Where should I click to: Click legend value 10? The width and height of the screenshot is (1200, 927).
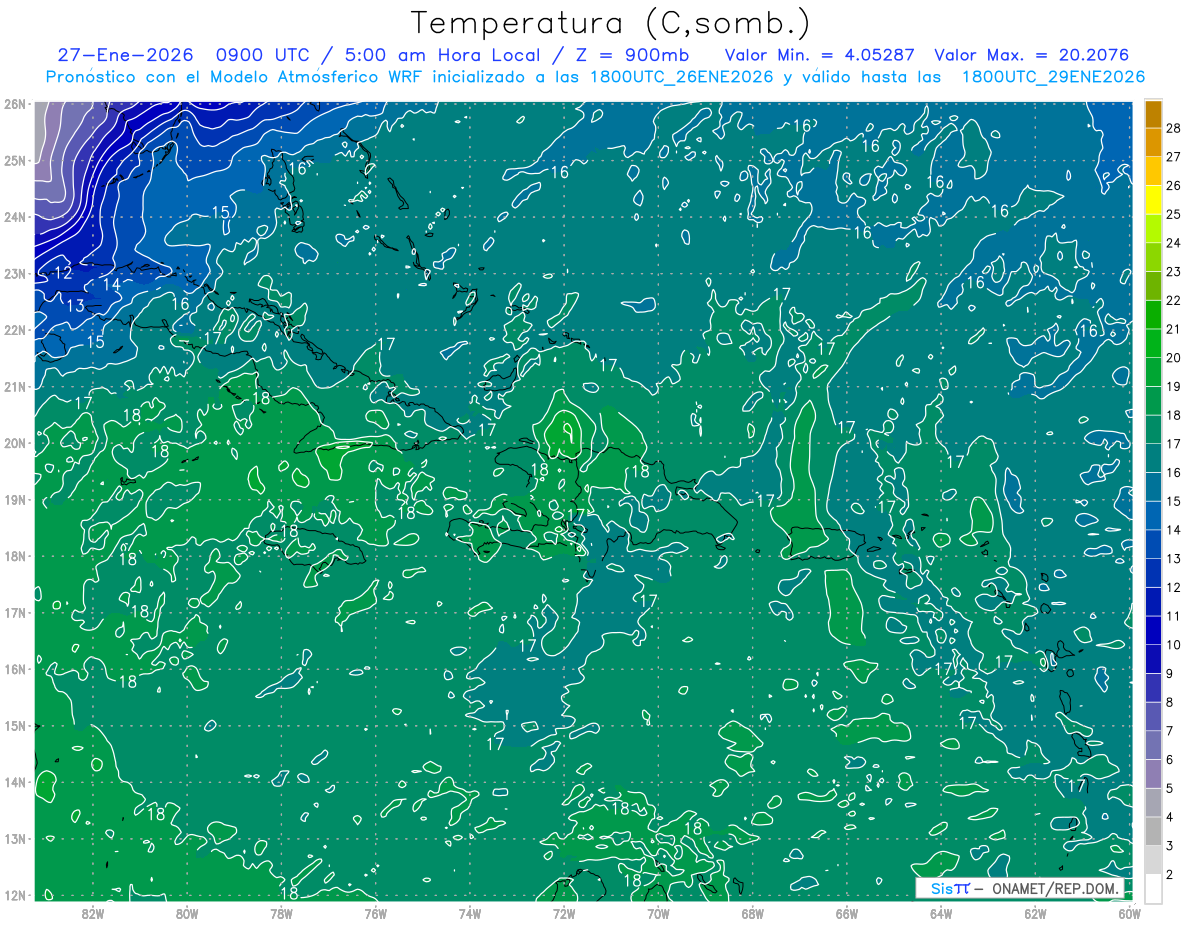pyautogui.click(x=1174, y=645)
